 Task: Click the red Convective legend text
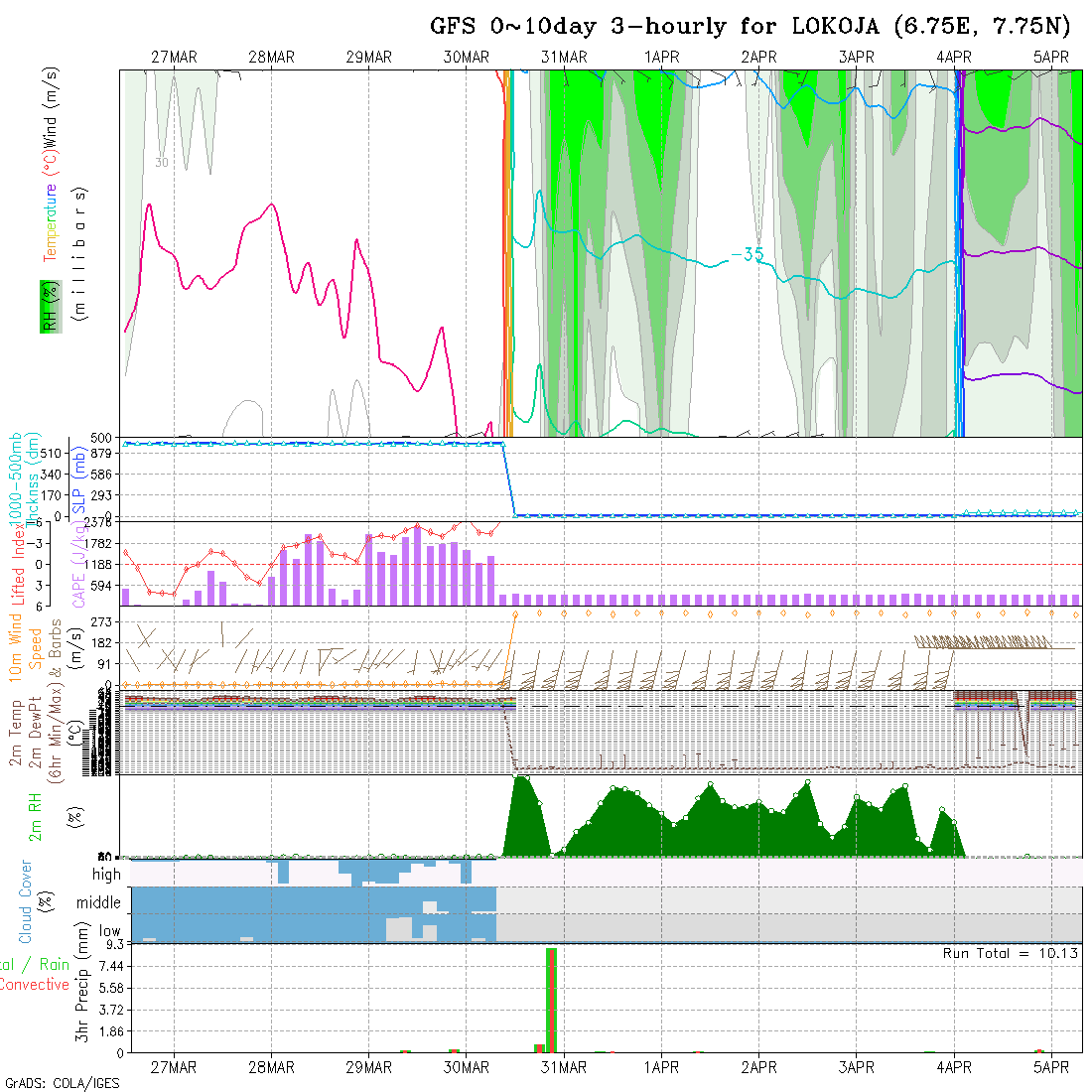(35, 985)
